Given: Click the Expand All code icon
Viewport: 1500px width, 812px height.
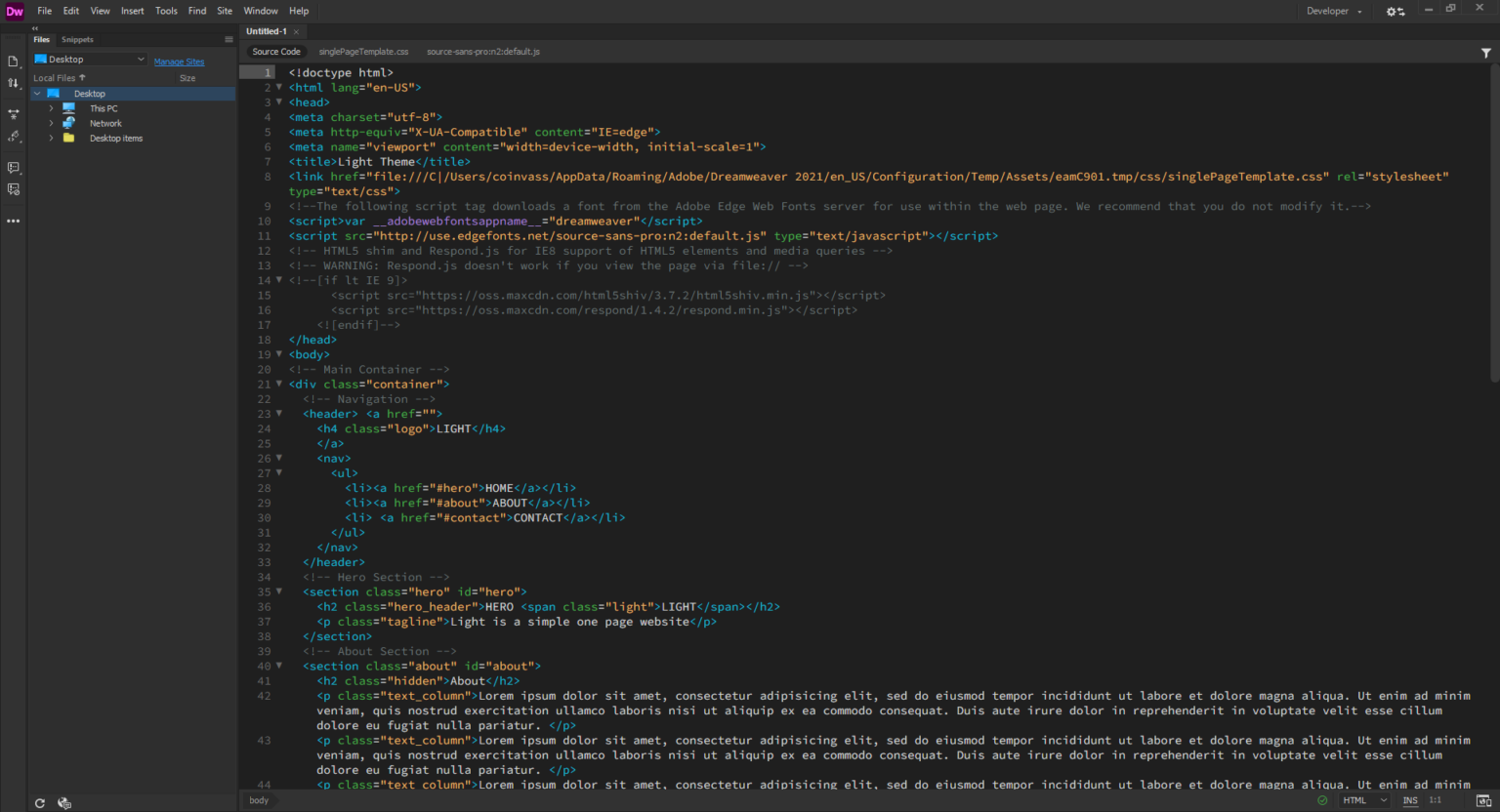Looking at the screenshot, I should click(x=14, y=114).
